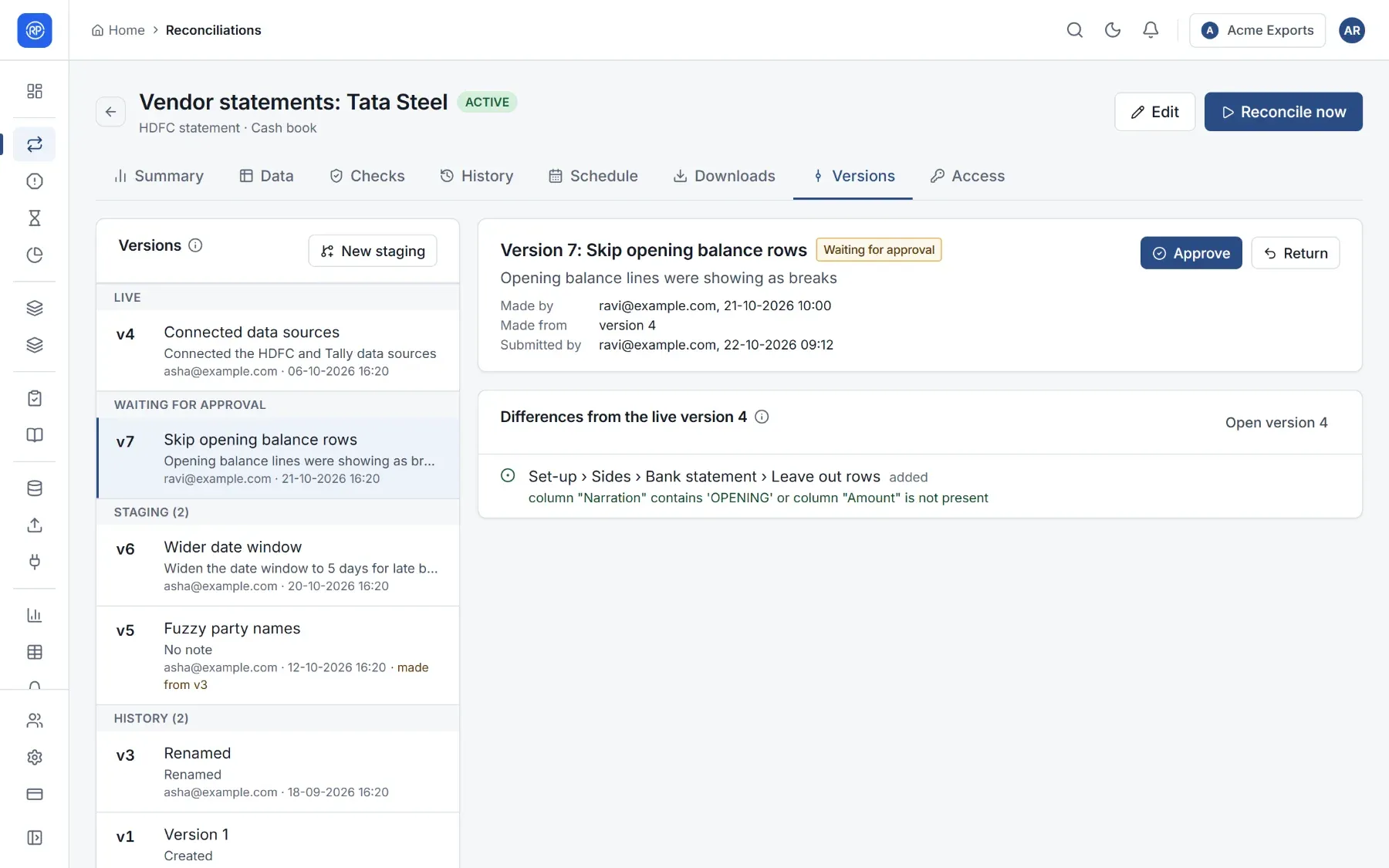Open notifications bell
The height and width of the screenshot is (868, 1389).
pyautogui.click(x=1150, y=30)
